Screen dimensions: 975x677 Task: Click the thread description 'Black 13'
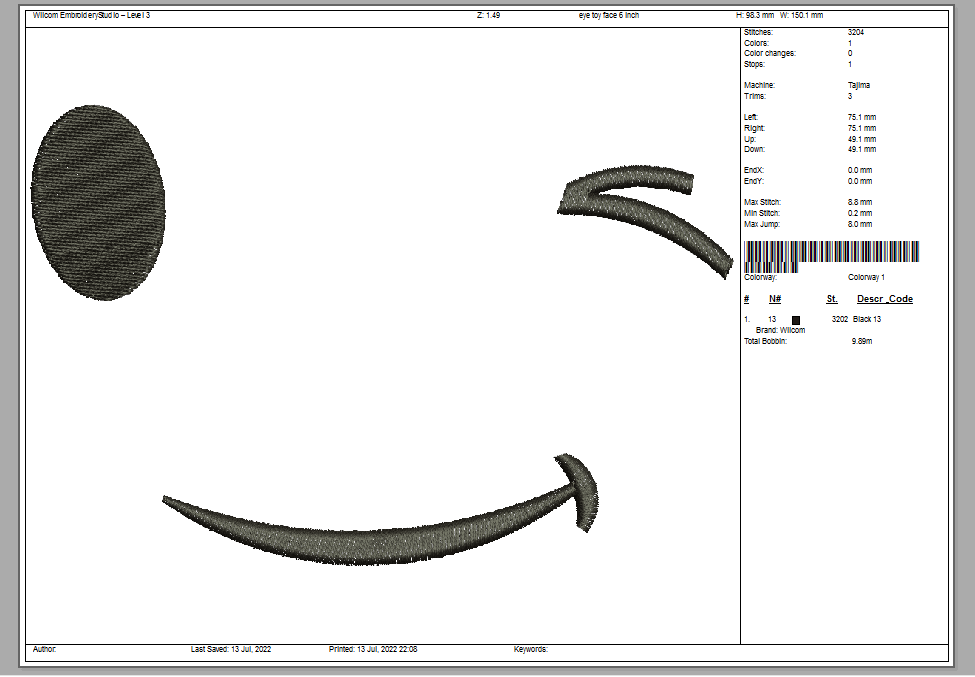[867, 320]
